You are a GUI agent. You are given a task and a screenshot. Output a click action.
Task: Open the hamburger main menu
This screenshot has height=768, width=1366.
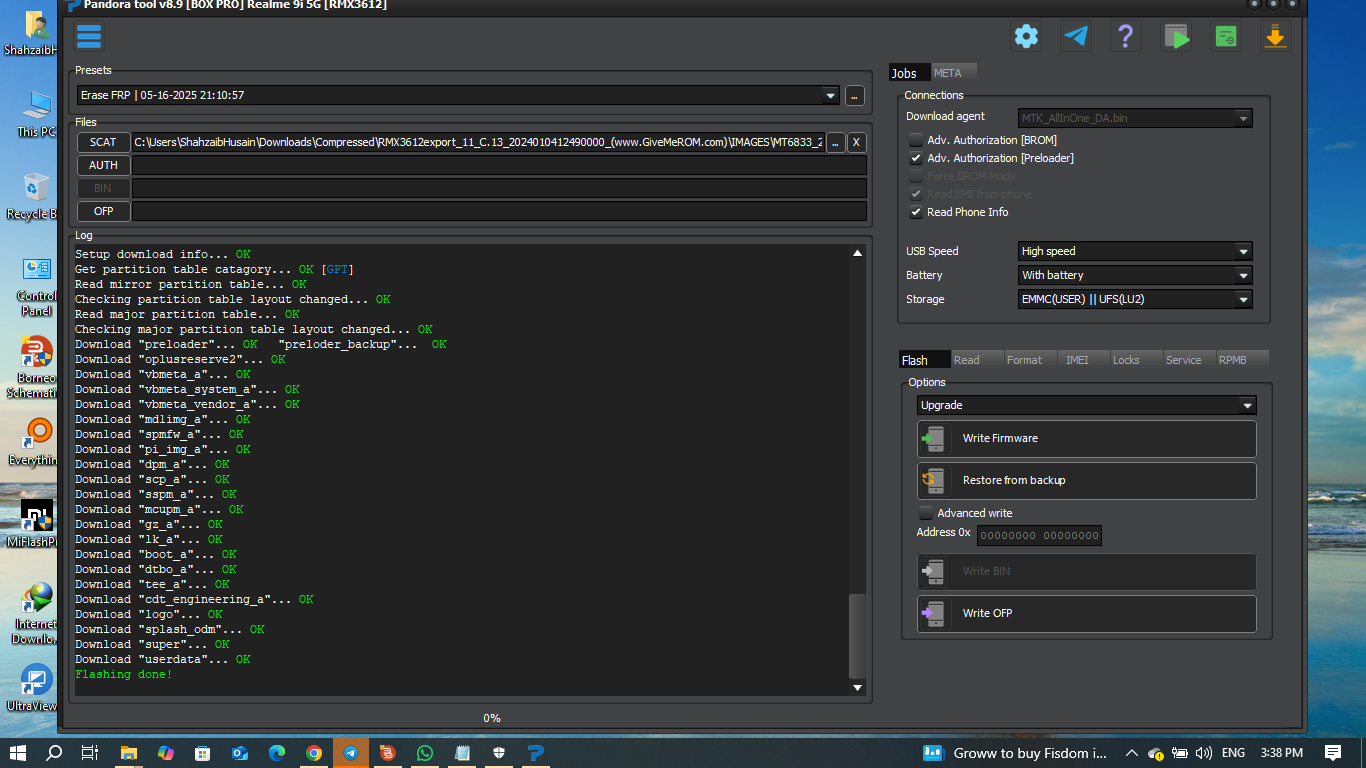pos(89,37)
